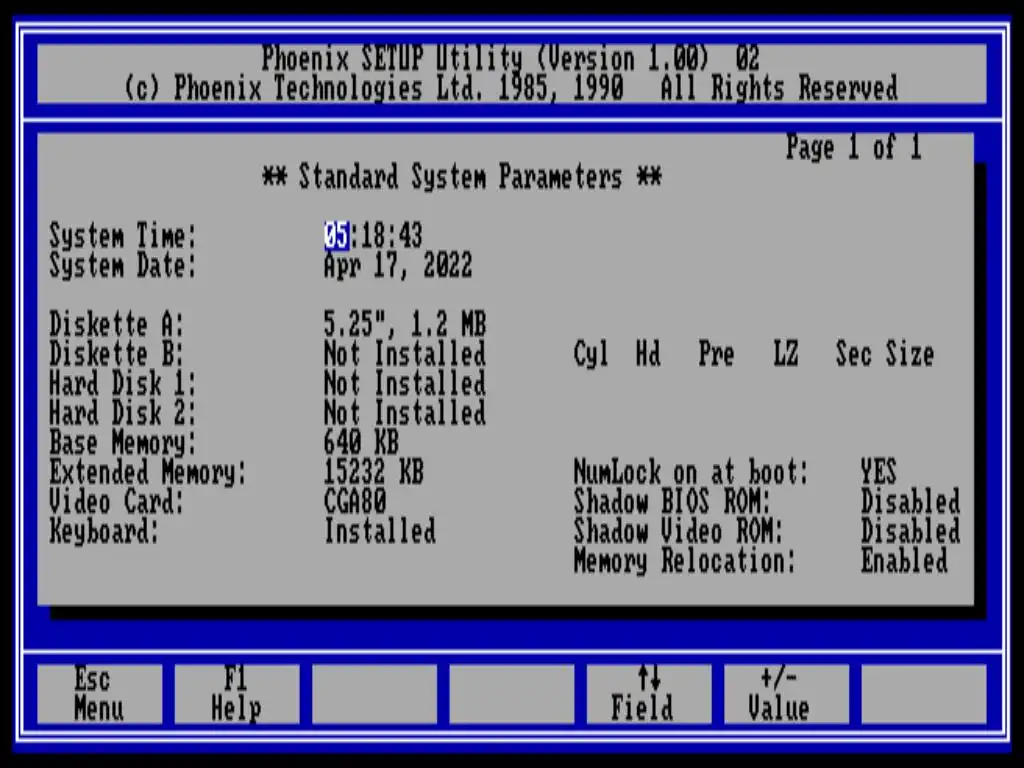
Task: Click the Extended Memory: label
Action: (148, 472)
